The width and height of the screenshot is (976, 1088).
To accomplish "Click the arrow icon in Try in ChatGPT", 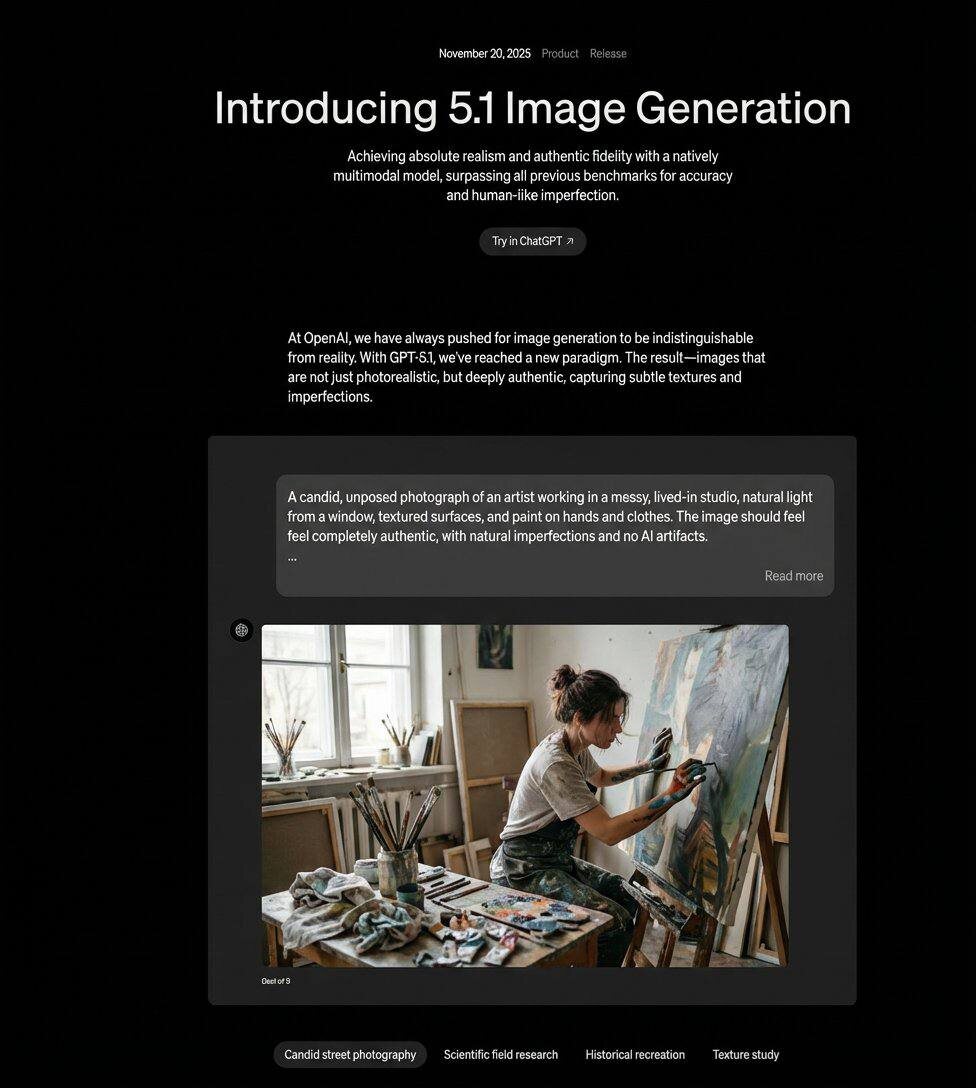I will tap(570, 241).
